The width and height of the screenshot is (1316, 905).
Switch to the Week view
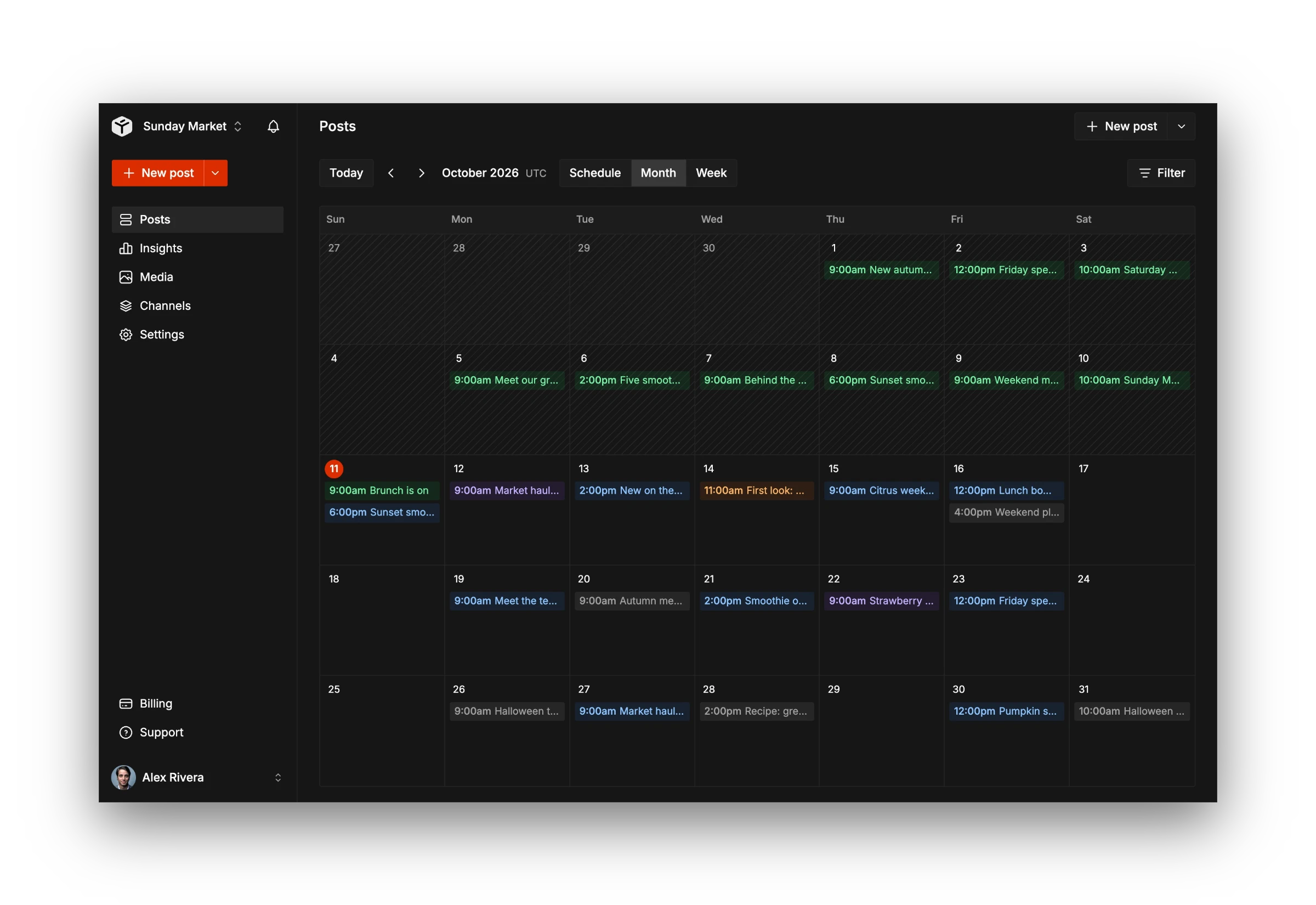click(x=711, y=173)
